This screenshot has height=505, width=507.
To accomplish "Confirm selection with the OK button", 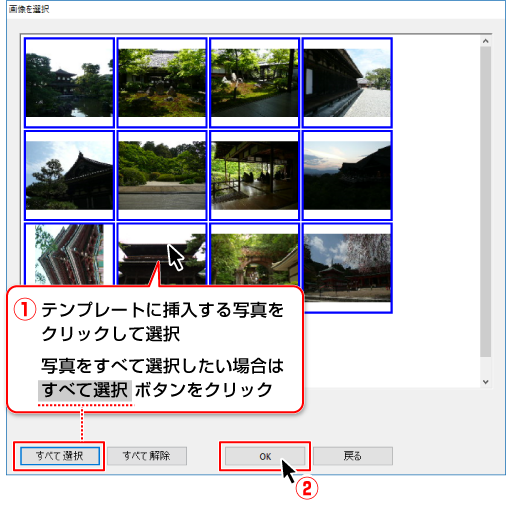I will (x=265, y=456).
